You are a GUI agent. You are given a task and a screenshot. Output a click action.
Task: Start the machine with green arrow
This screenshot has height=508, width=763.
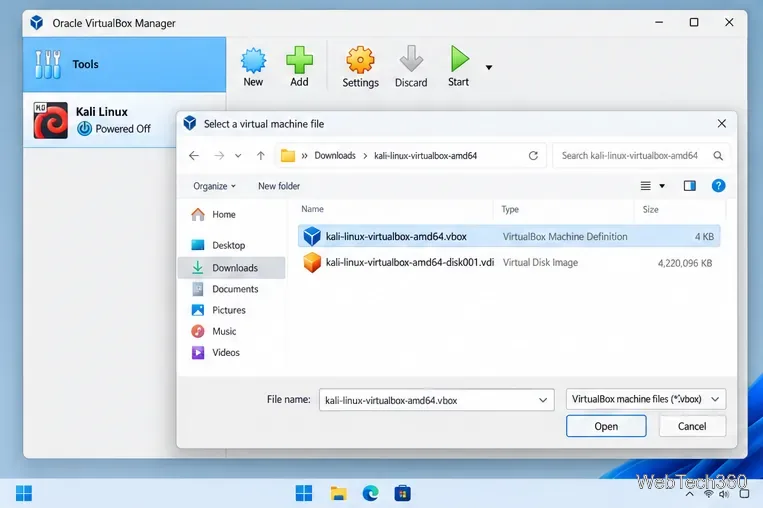coord(459,58)
